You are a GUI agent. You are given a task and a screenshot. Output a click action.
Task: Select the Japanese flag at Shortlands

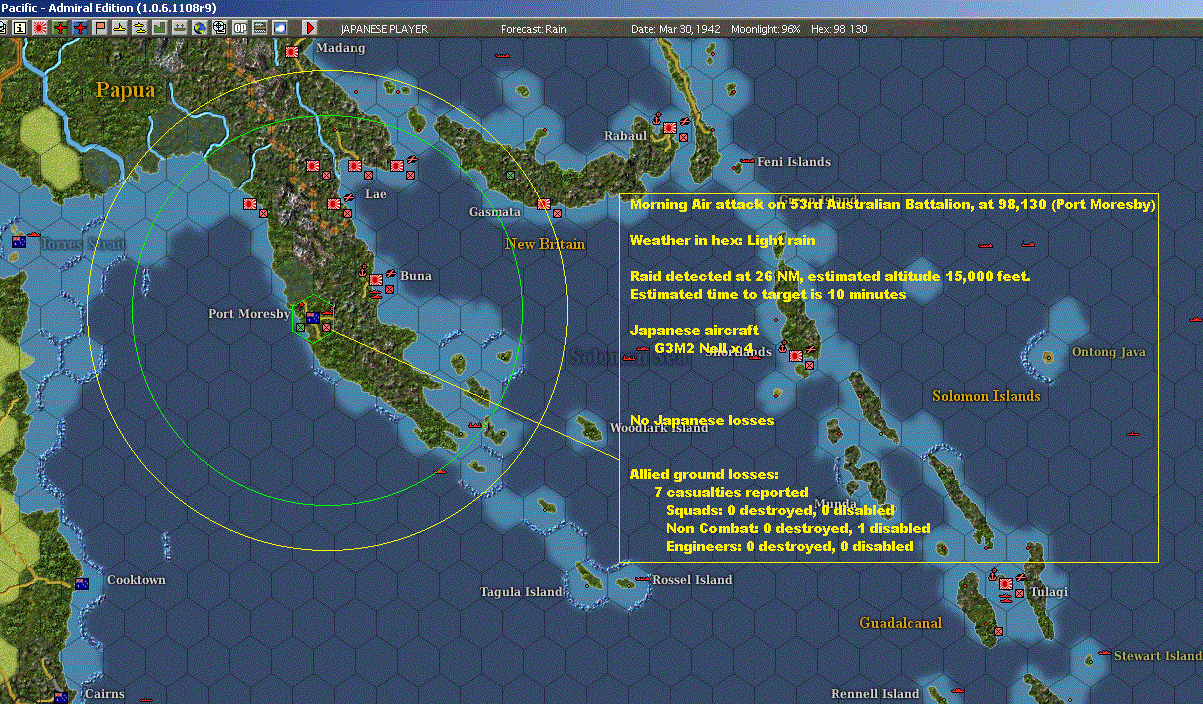(796, 355)
